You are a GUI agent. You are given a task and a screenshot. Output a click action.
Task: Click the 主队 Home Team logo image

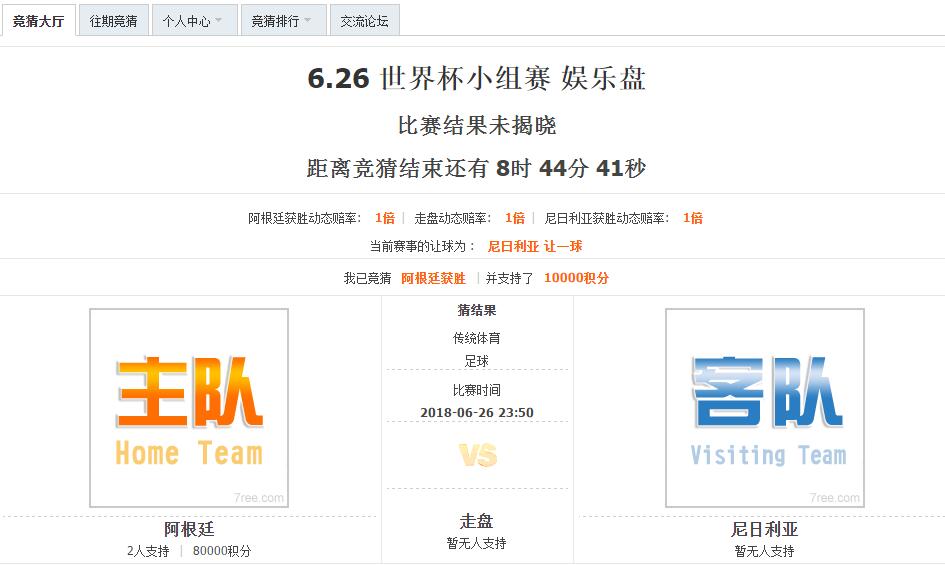(x=189, y=408)
